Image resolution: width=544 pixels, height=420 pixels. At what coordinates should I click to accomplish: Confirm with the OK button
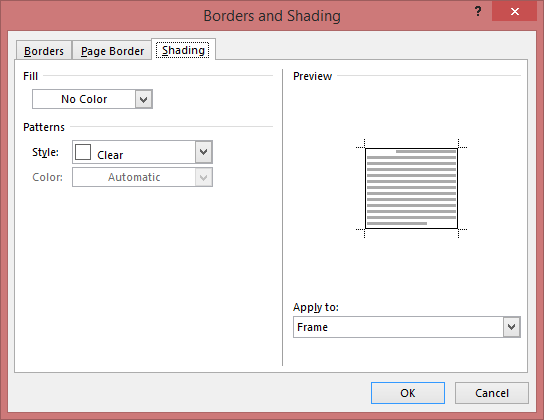click(408, 393)
